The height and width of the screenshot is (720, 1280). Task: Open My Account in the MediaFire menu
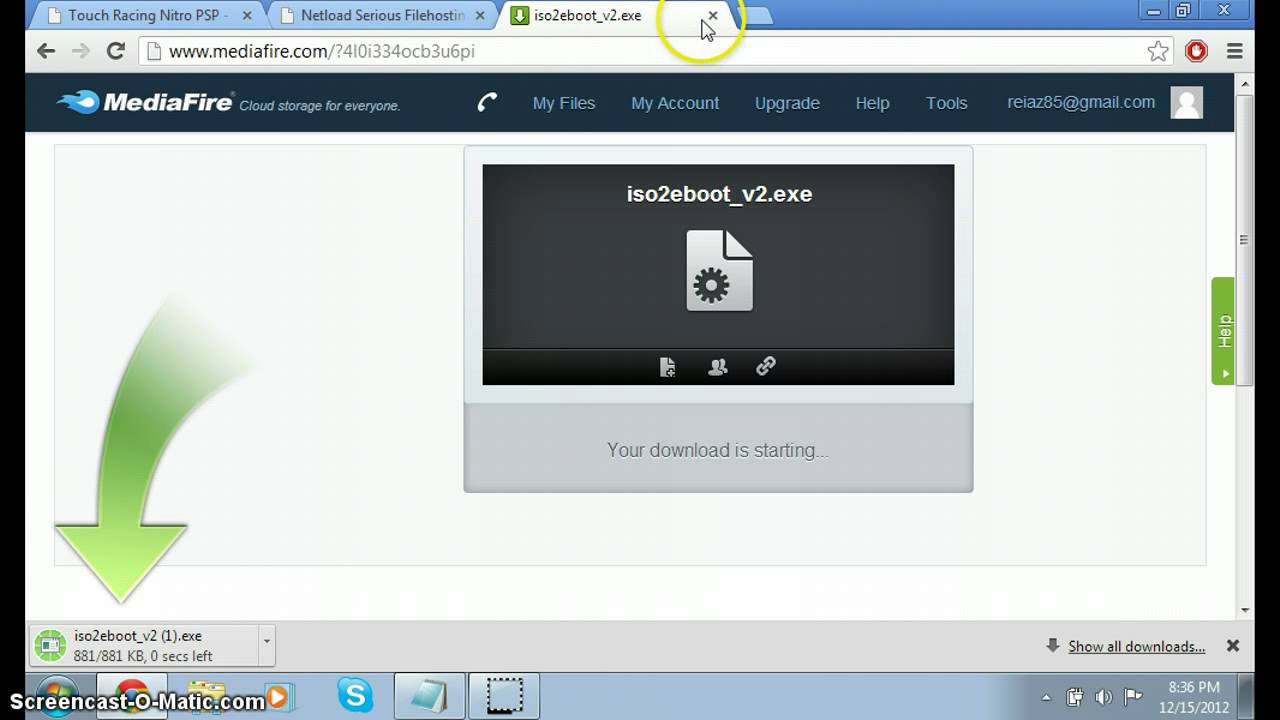[675, 103]
